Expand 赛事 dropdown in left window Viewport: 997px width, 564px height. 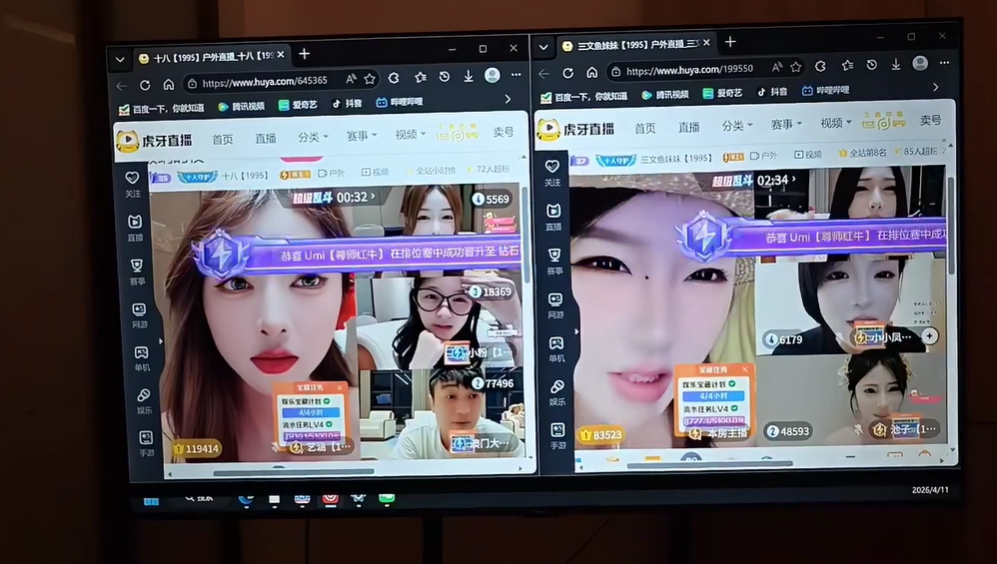[x=361, y=135]
